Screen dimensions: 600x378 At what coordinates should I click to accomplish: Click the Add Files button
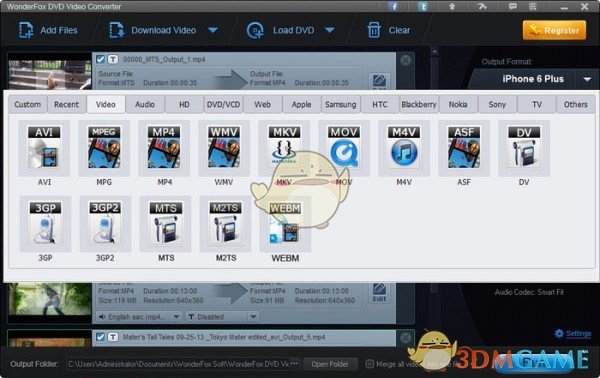click(x=48, y=30)
